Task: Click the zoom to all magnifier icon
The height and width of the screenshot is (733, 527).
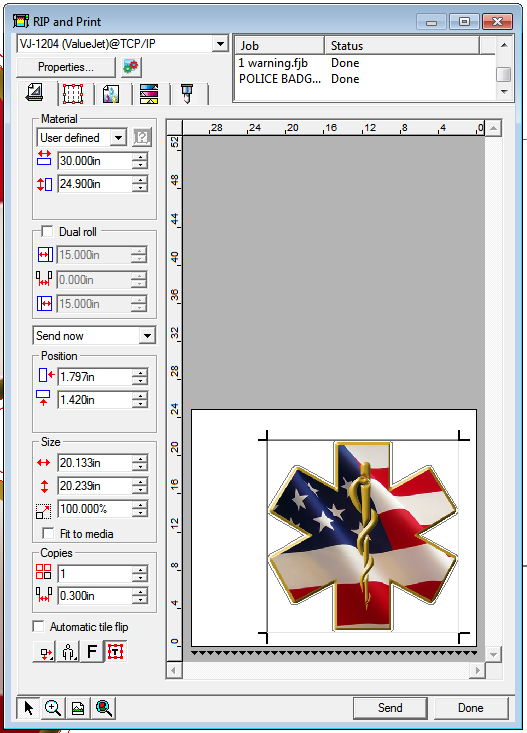Action: (x=104, y=708)
